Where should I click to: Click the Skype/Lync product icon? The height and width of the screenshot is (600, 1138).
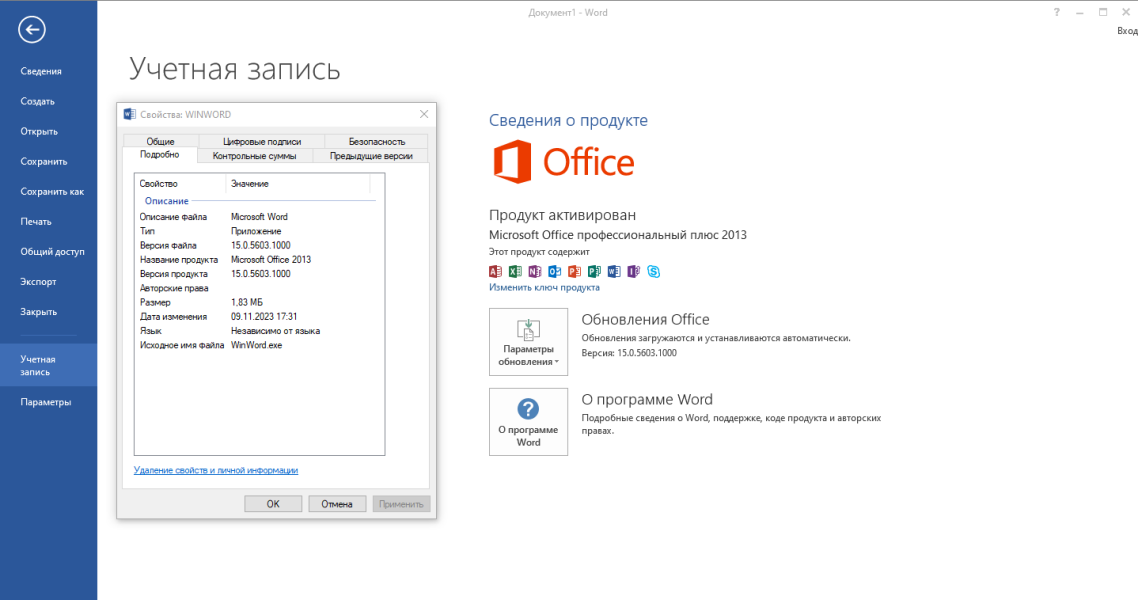tap(654, 271)
